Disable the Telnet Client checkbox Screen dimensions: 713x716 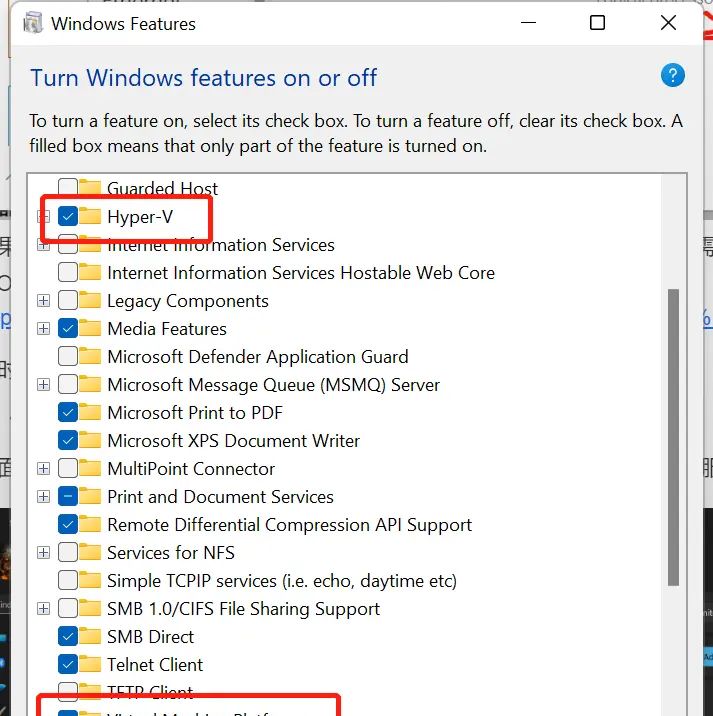pos(68,664)
